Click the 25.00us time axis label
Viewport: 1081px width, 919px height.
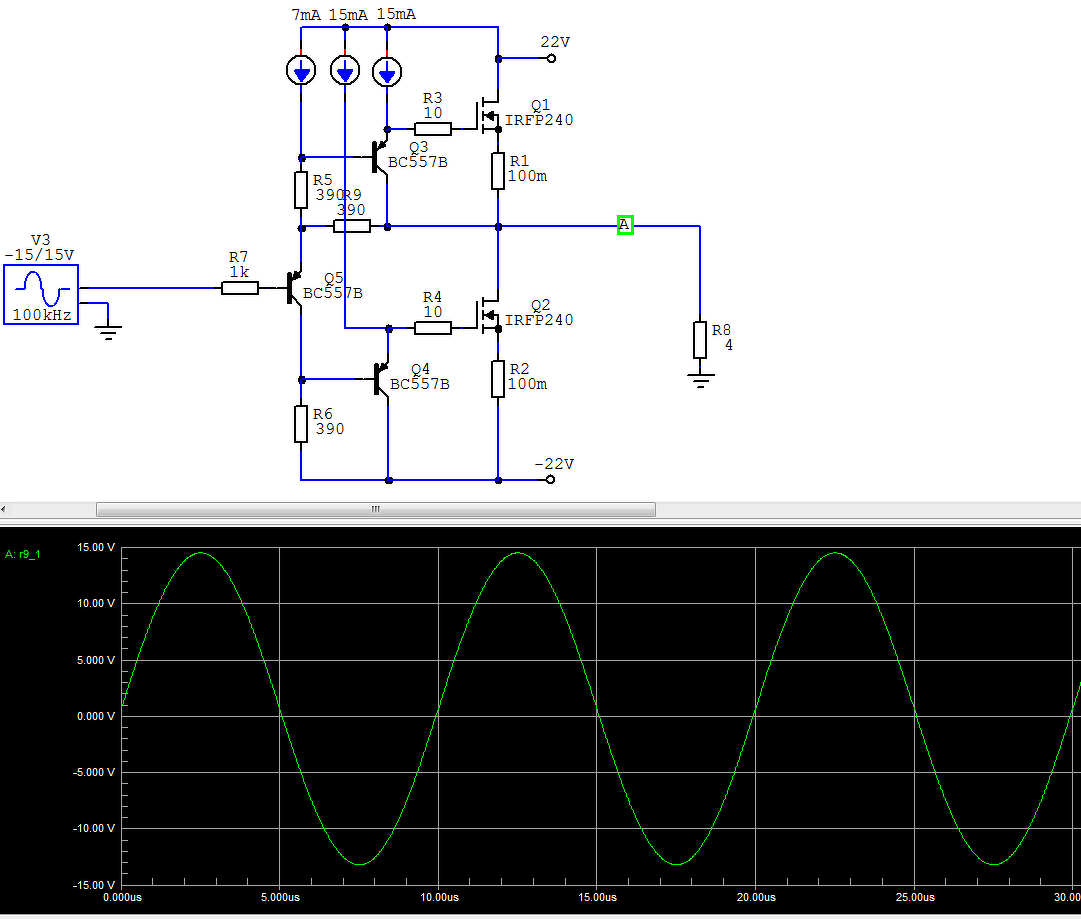pos(916,898)
